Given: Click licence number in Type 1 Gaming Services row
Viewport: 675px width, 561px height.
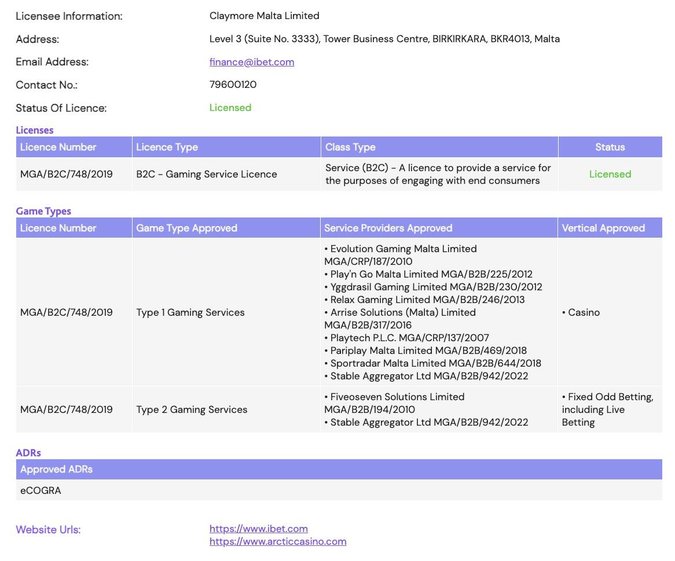Looking at the screenshot, I should pyautogui.click(x=66, y=312).
